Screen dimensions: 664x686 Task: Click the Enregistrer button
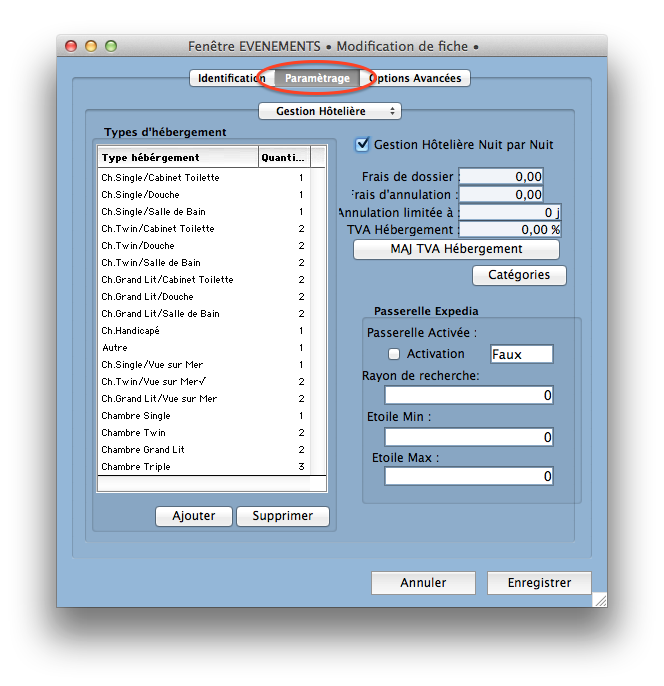[x=539, y=583]
